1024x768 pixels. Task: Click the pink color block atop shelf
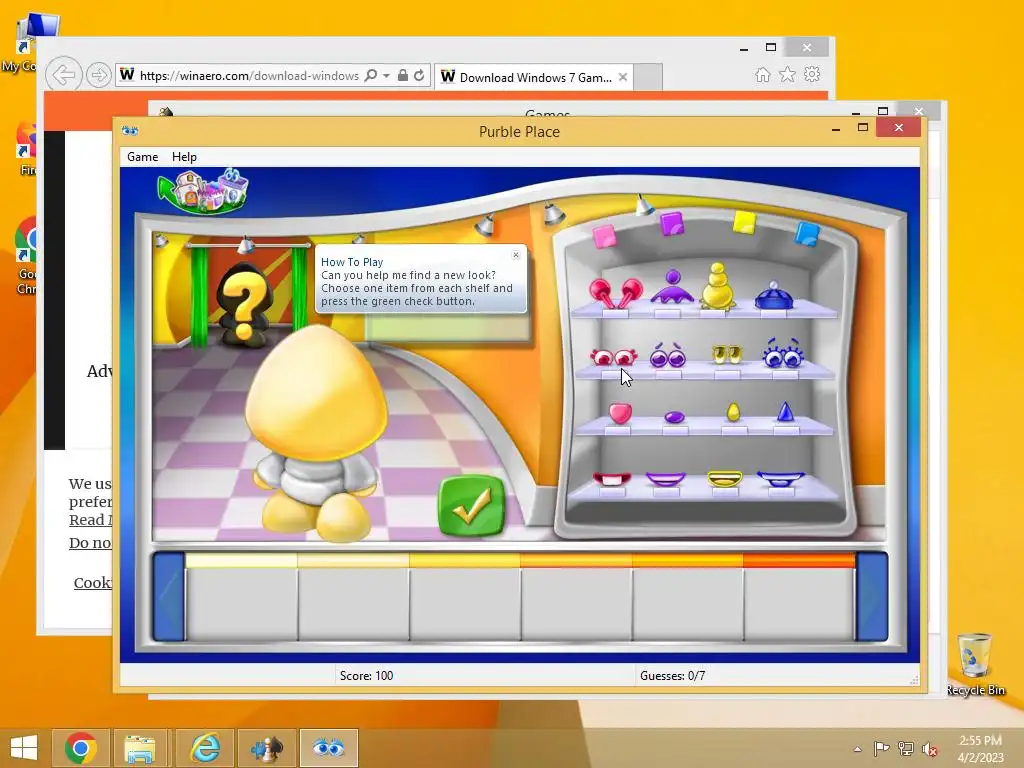[604, 236]
